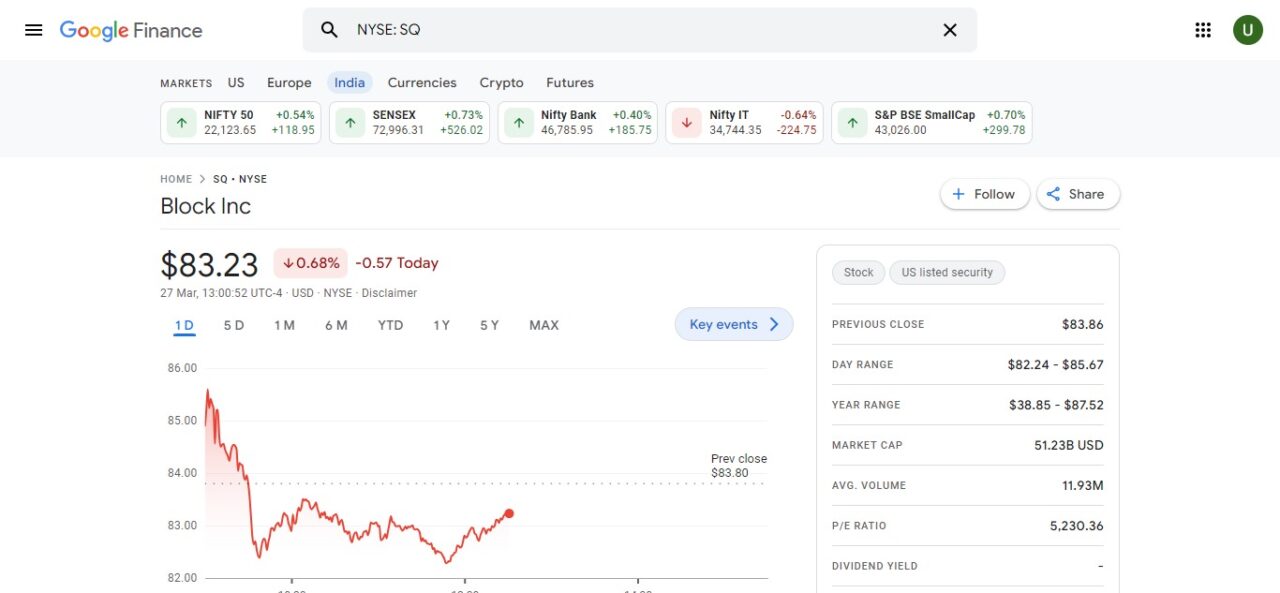The image size is (1280, 593).
Task: Click the PREVIOUS CLOSE label
Action: [878, 324]
